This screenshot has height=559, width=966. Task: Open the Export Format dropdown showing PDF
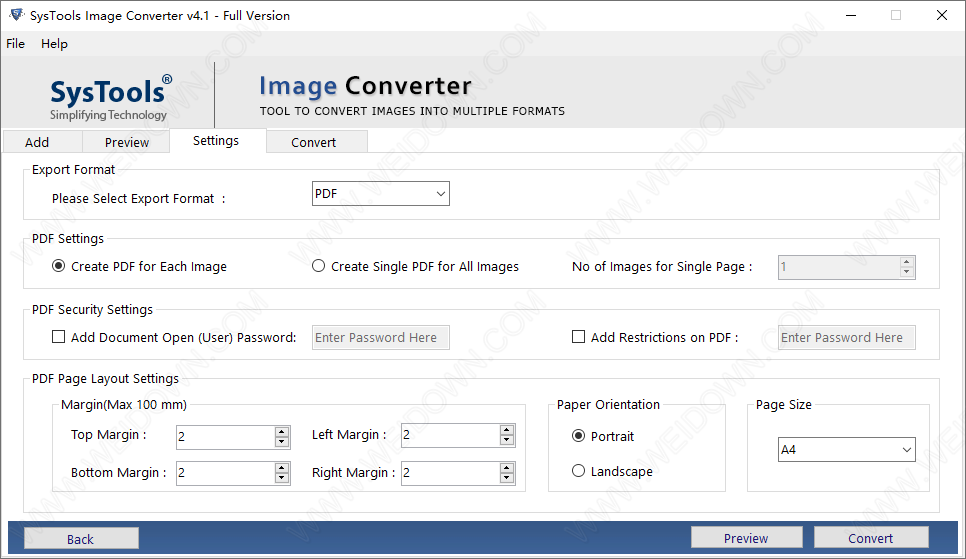click(x=381, y=194)
